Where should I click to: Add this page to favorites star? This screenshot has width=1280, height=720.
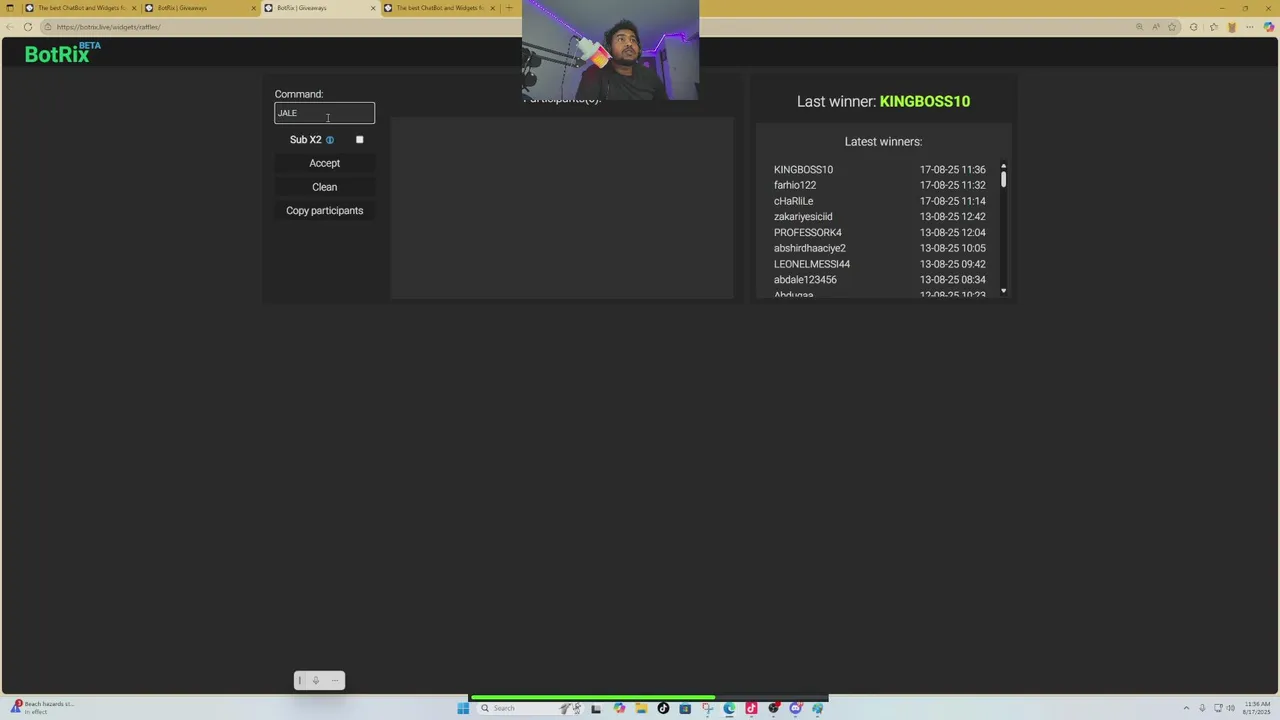click(1172, 27)
